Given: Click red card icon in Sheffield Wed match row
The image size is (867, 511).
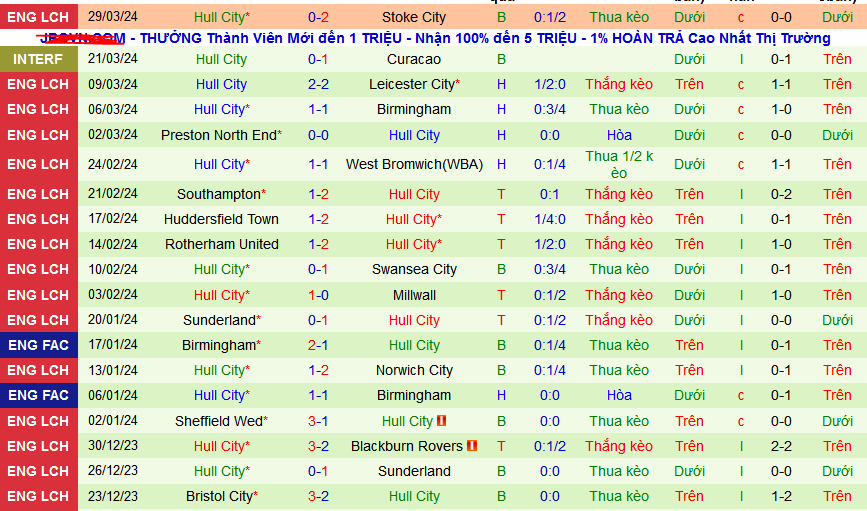Looking at the screenshot, I should click(441, 421).
